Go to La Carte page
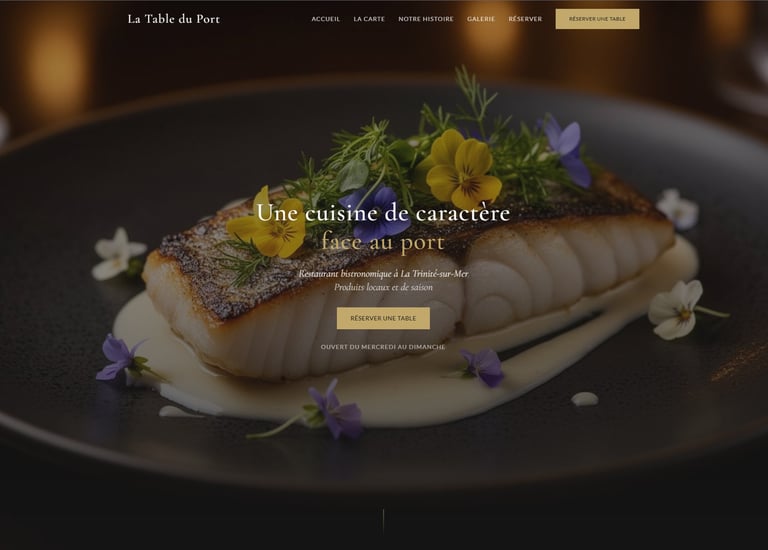The width and height of the screenshot is (768, 550). [x=369, y=19]
